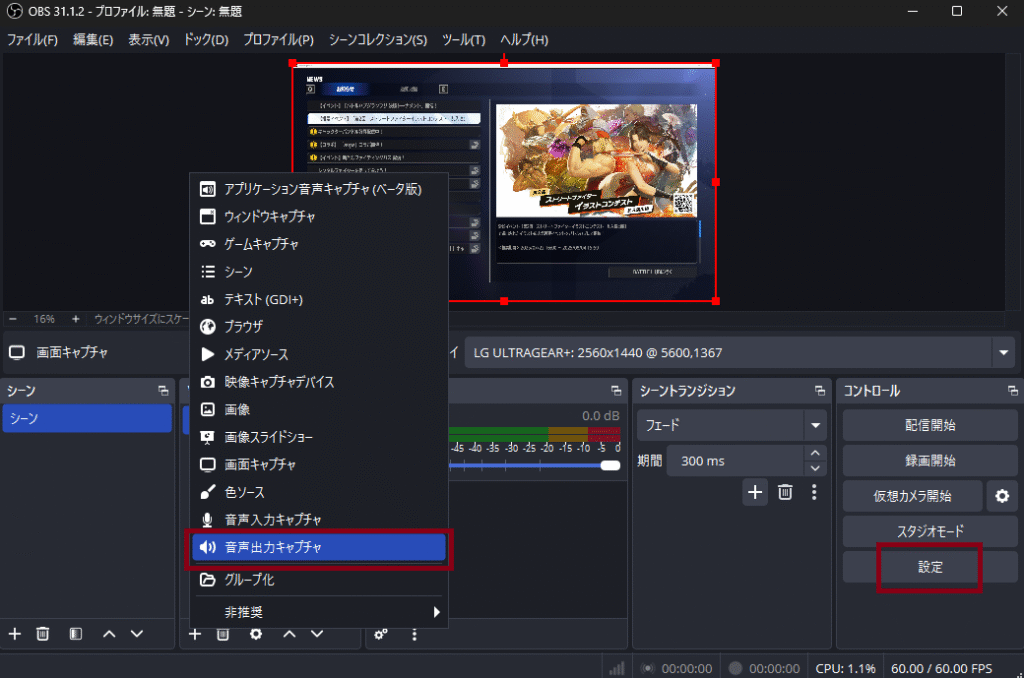Increase transition duration with the up arrow
This screenshot has height=678, width=1024.
pos(815,453)
